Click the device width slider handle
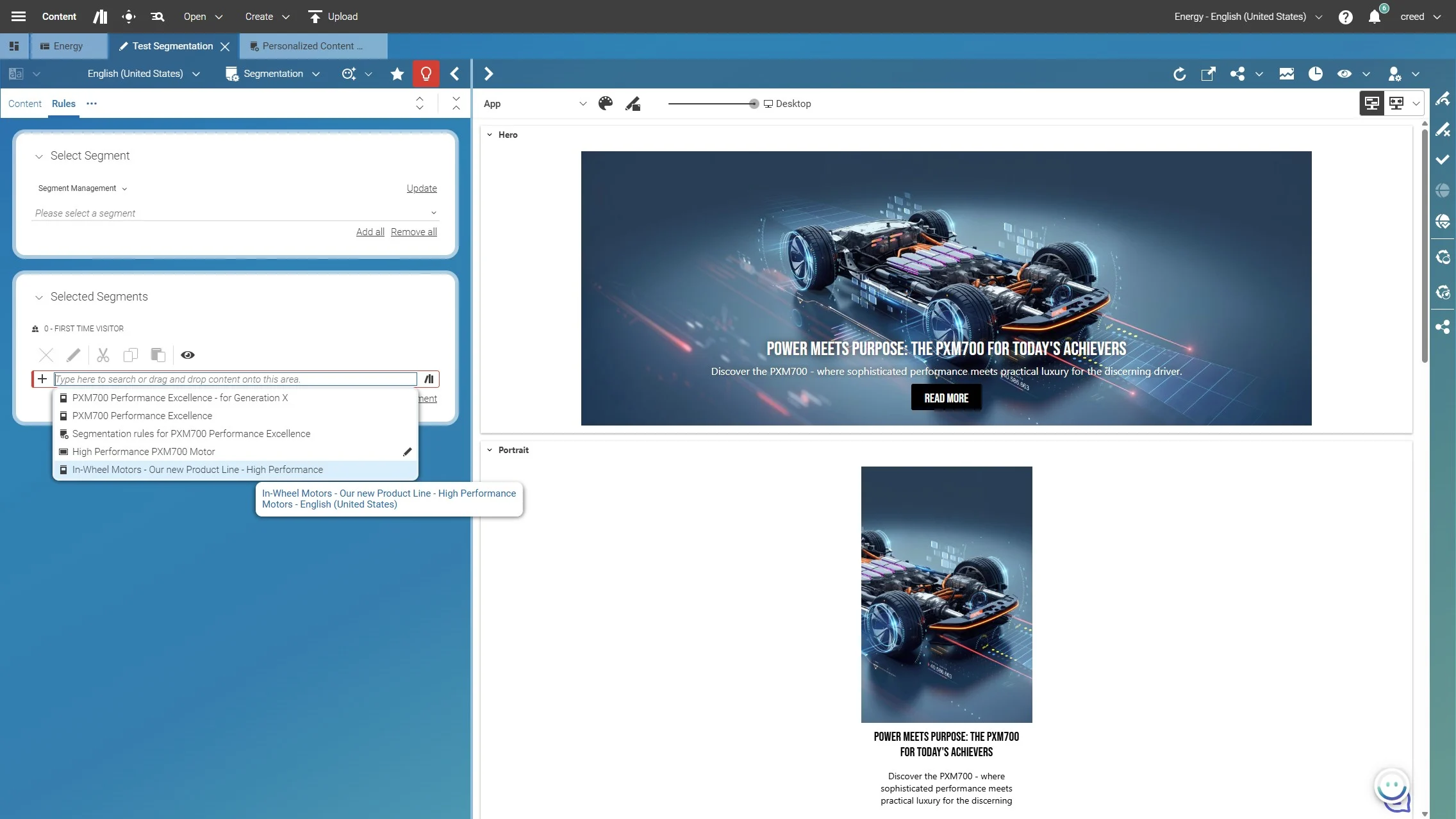Screen dimensions: 1456x819 tap(754, 104)
